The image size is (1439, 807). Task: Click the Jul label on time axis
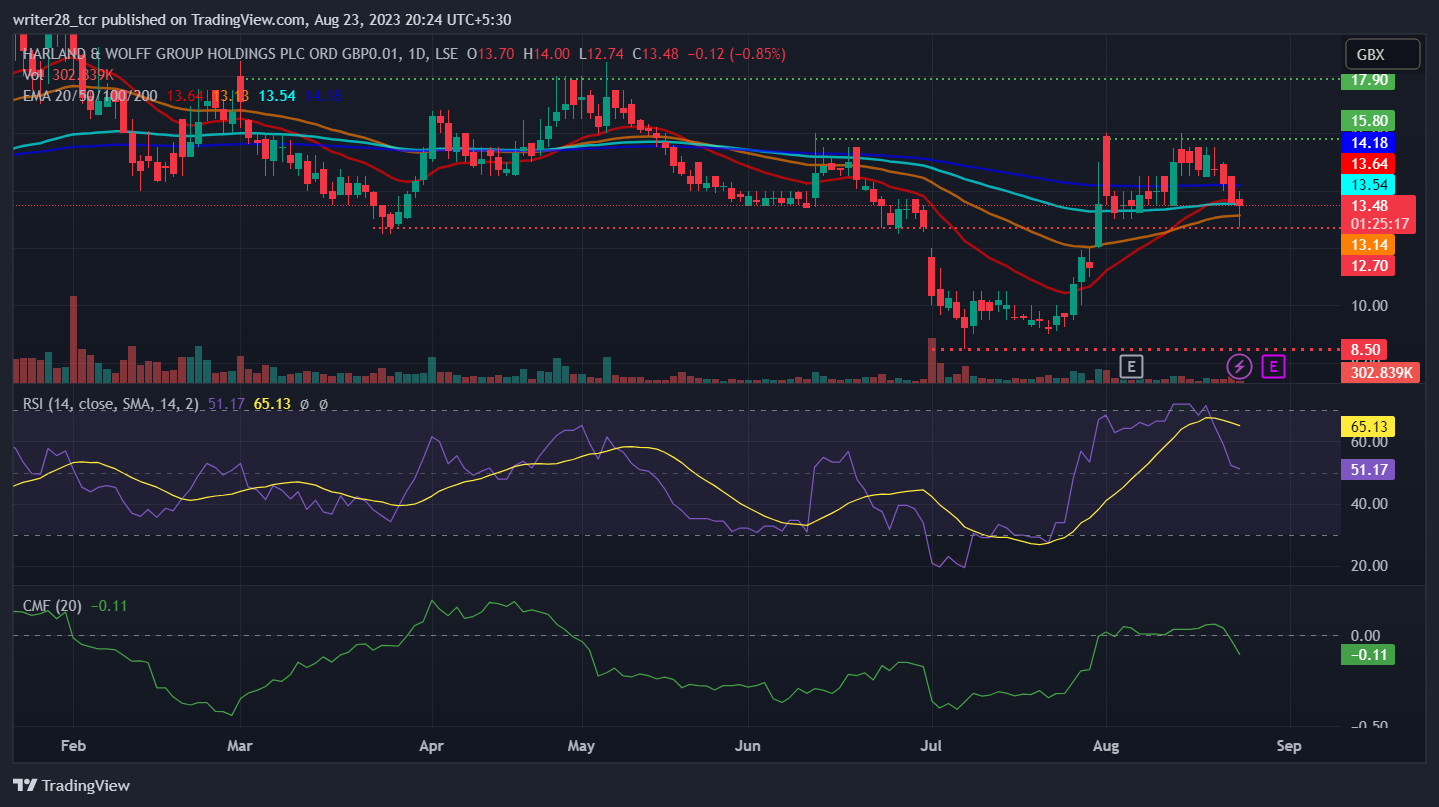coord(931,745)
